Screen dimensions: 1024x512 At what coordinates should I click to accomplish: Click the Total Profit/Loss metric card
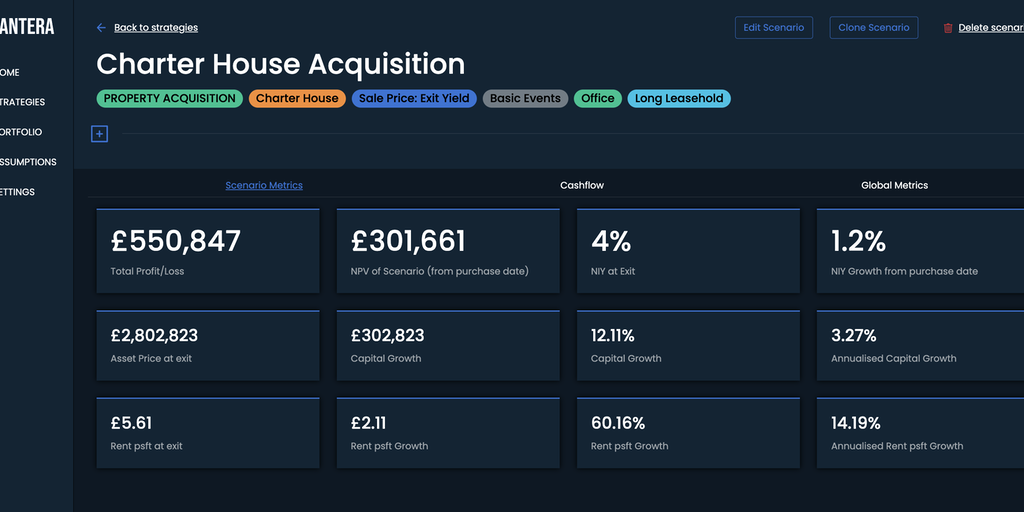click(x=208, y=251)
